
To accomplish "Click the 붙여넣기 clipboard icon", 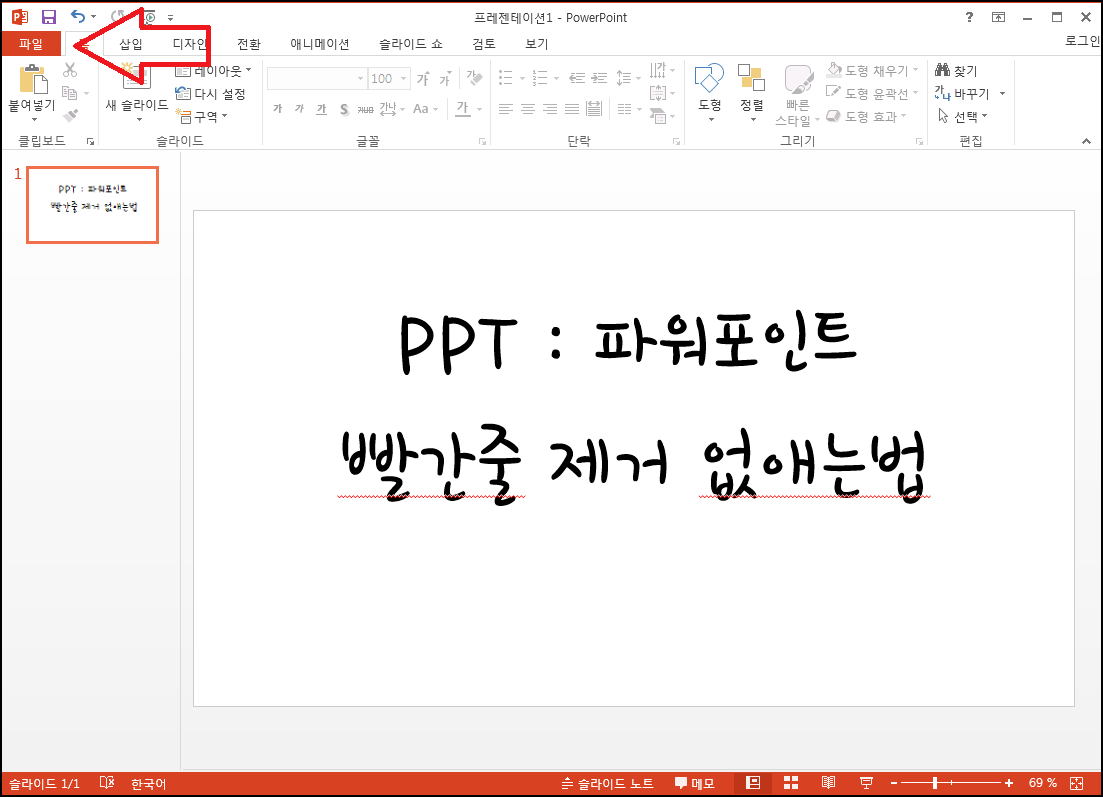I will (32, 78).
